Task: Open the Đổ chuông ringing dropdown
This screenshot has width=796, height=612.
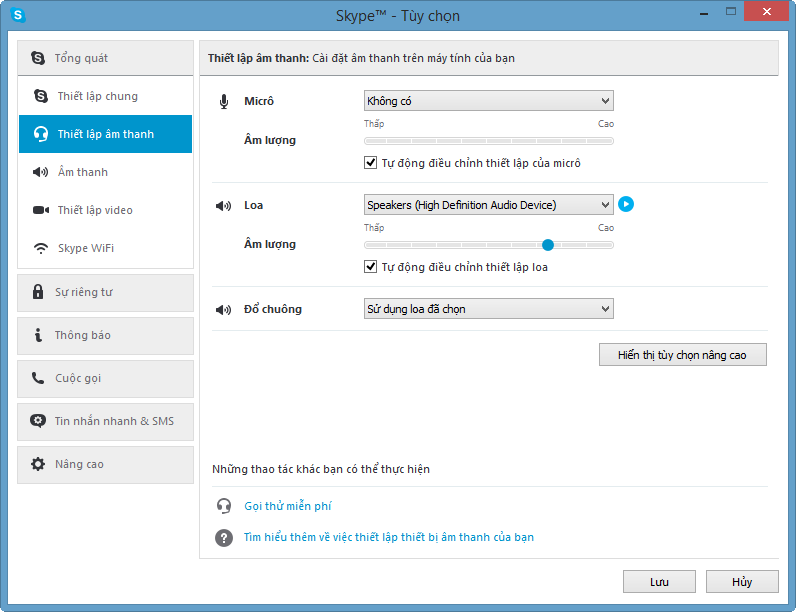Action: tap(488, 309)
